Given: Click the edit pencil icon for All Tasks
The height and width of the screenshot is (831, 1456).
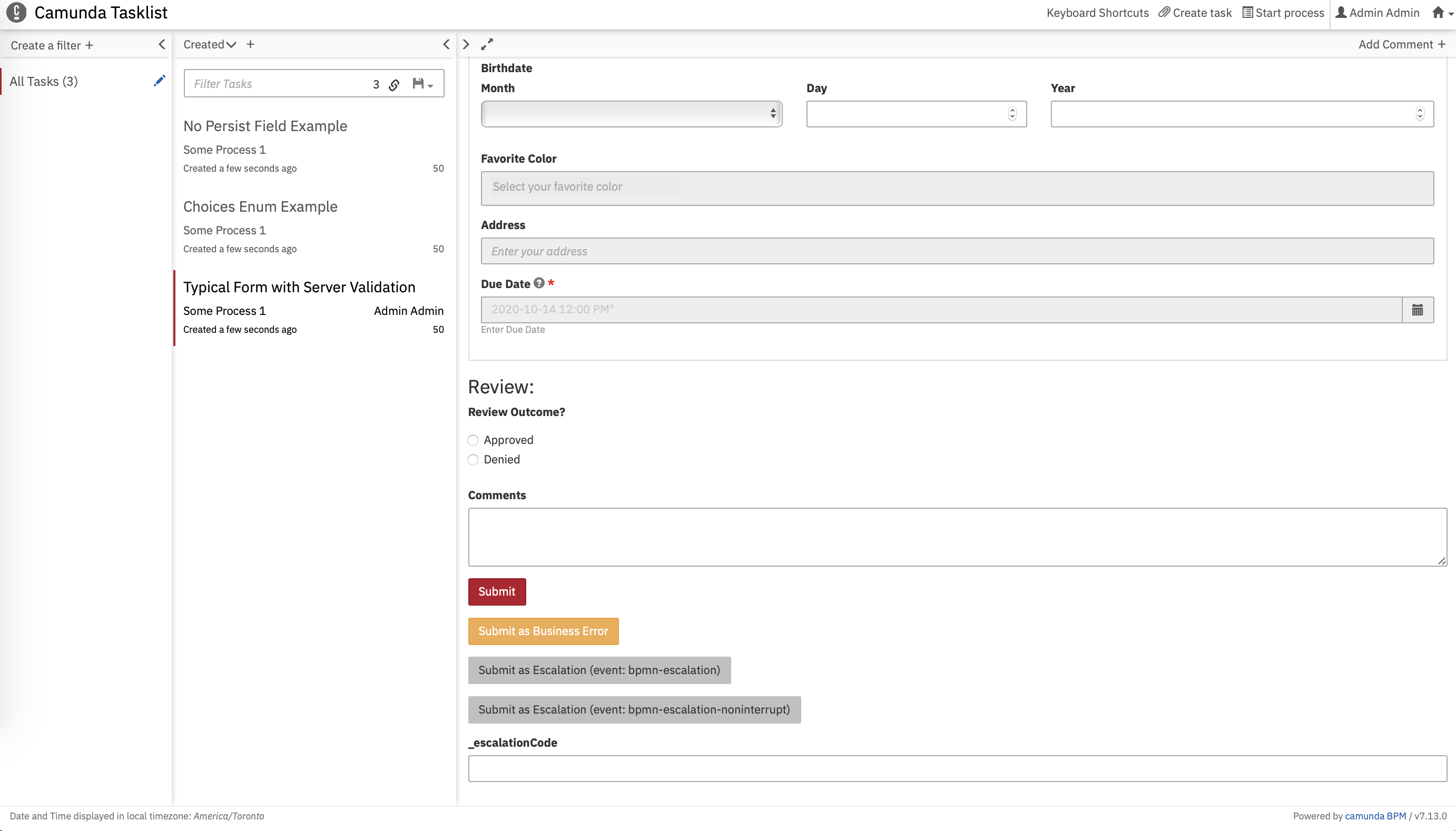Looking at the screenshot, I should (159, 81).
